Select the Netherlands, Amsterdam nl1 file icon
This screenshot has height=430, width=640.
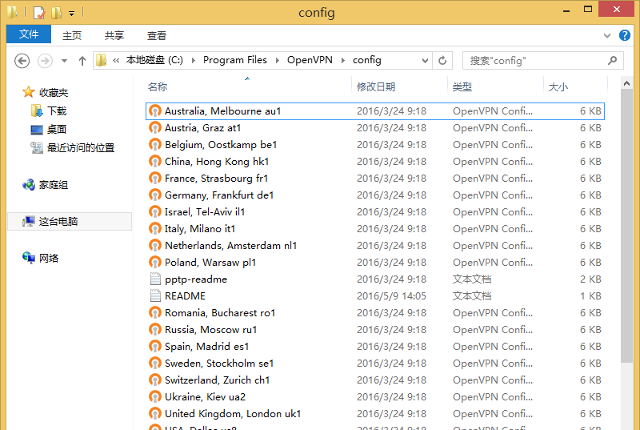155,246
